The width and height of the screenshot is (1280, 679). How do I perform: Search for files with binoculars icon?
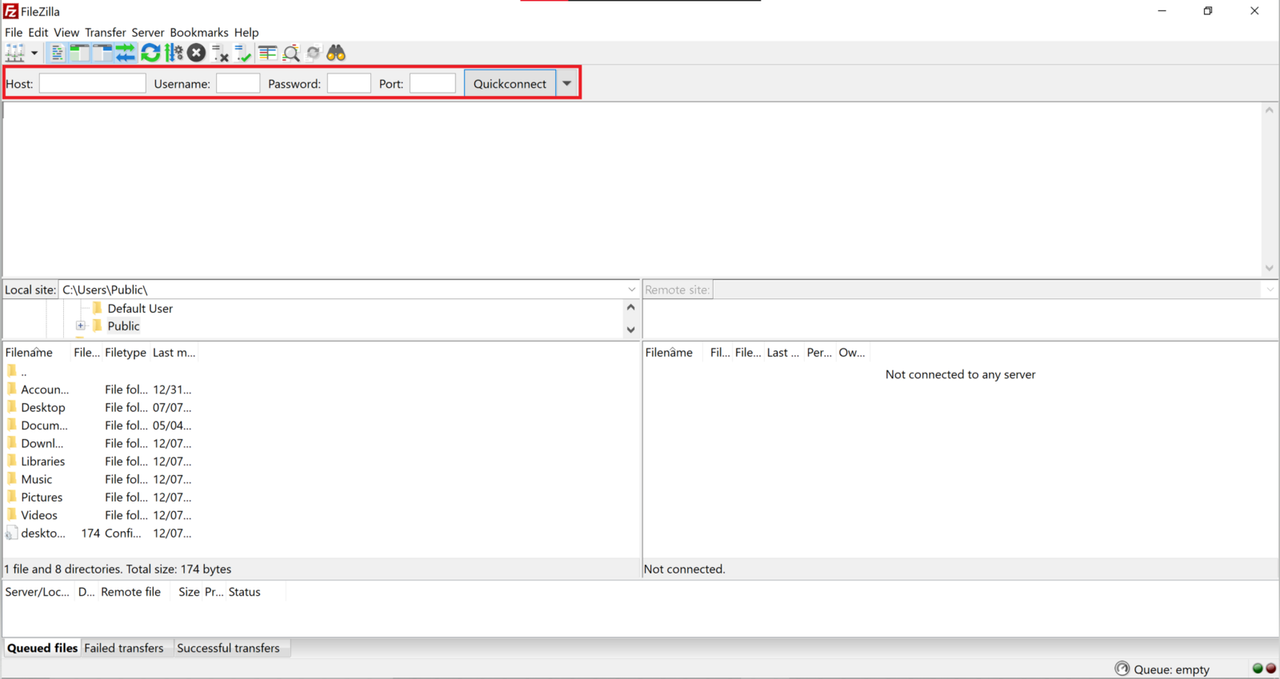pos(336,53)
